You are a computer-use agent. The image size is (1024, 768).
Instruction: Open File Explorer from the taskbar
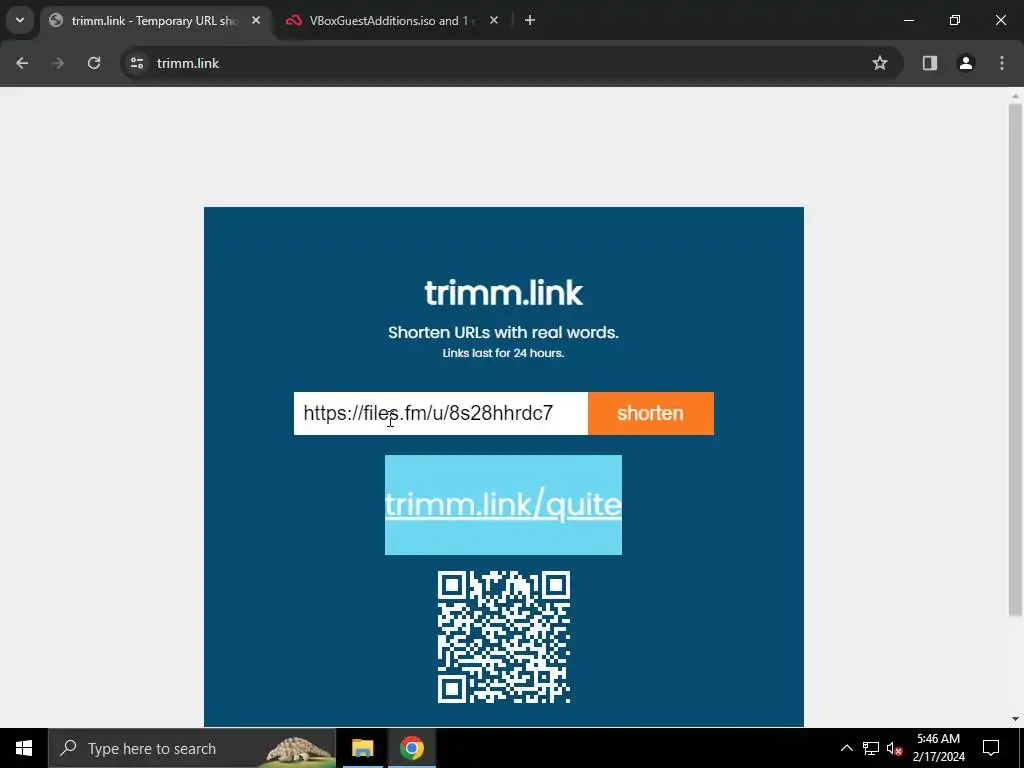pyautogui.click(x=362, y=748)
